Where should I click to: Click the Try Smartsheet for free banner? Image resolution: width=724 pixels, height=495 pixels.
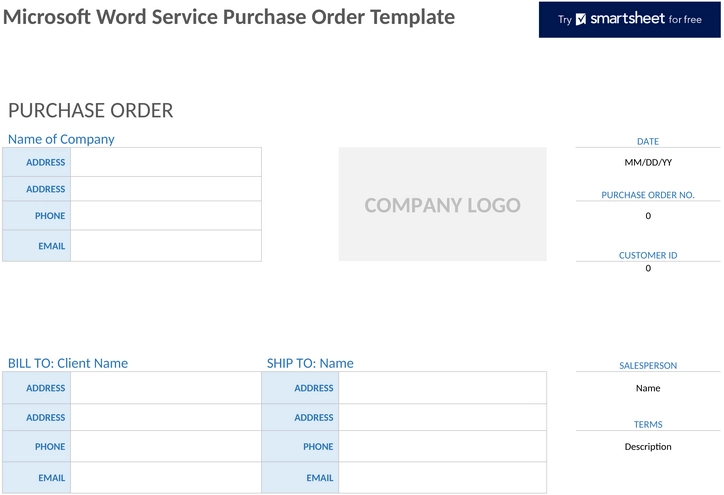(x=629, y=19)
